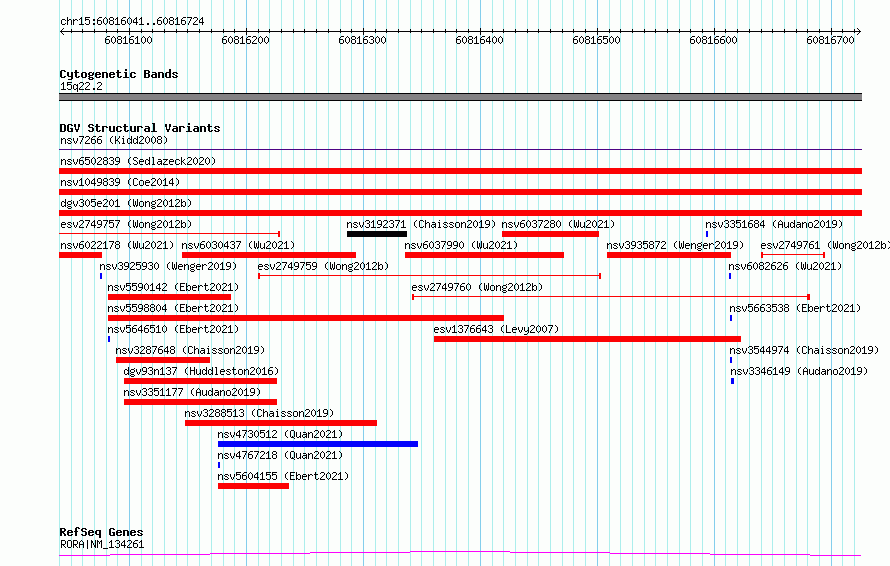Open nsv3288513 (Chaisson2019) label

[x=259, y=413]
